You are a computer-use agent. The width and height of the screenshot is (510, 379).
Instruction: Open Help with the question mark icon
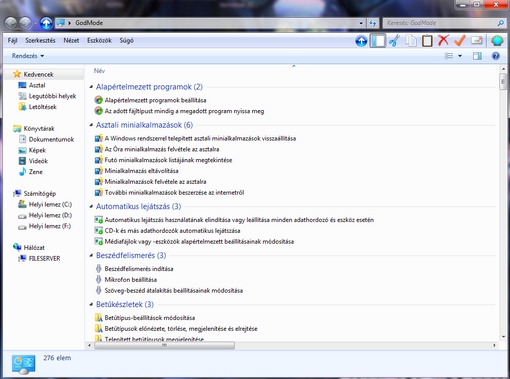click(496, 56)
